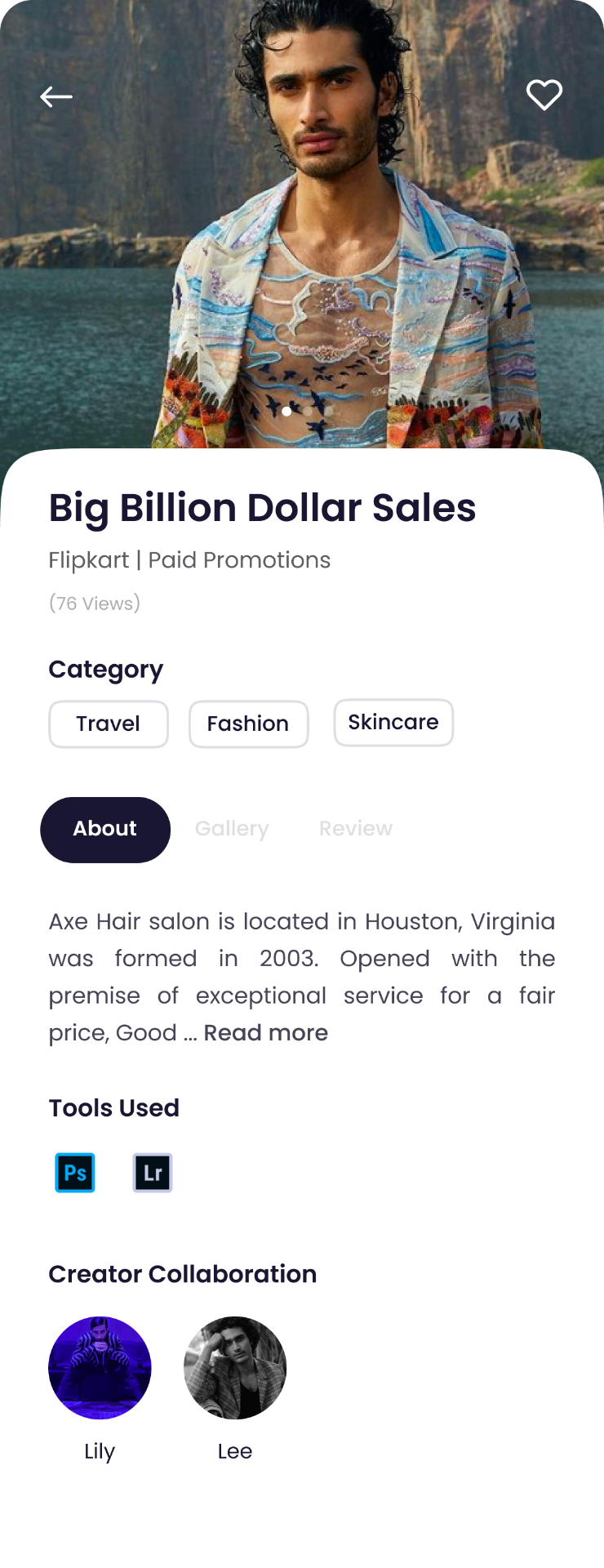This screenshot has height=1568, width=604.
Task: Tap the Lily name label
Action: tap(100, 1452)
